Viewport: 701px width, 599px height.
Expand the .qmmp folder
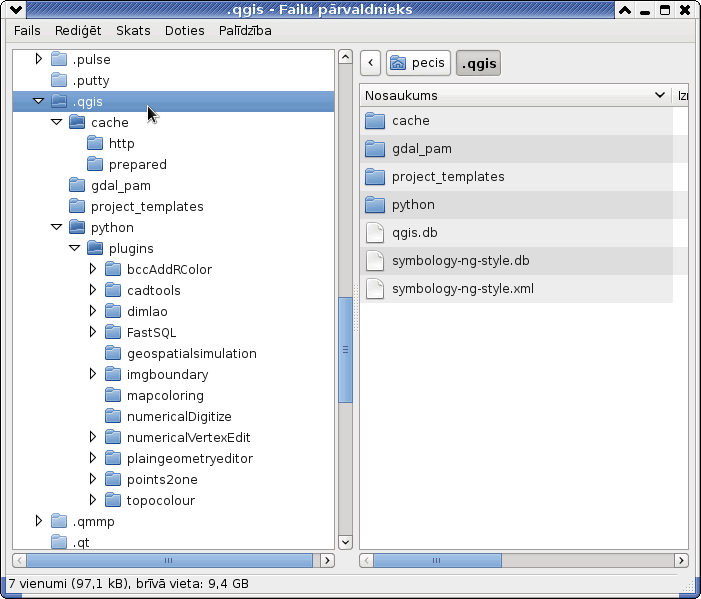(x=39, y=521)
